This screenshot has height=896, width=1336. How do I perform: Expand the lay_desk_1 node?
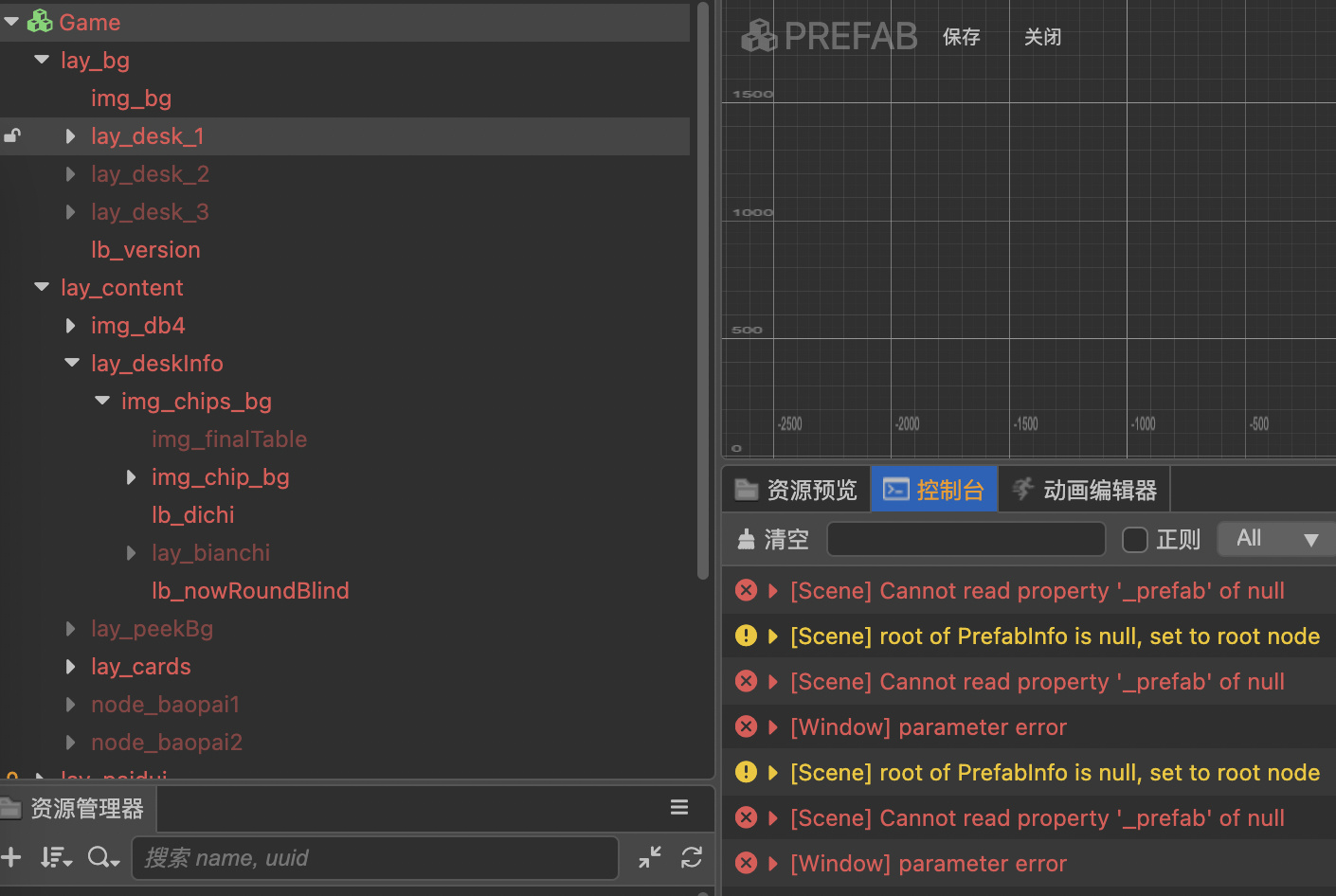click(x=71, y=136)
